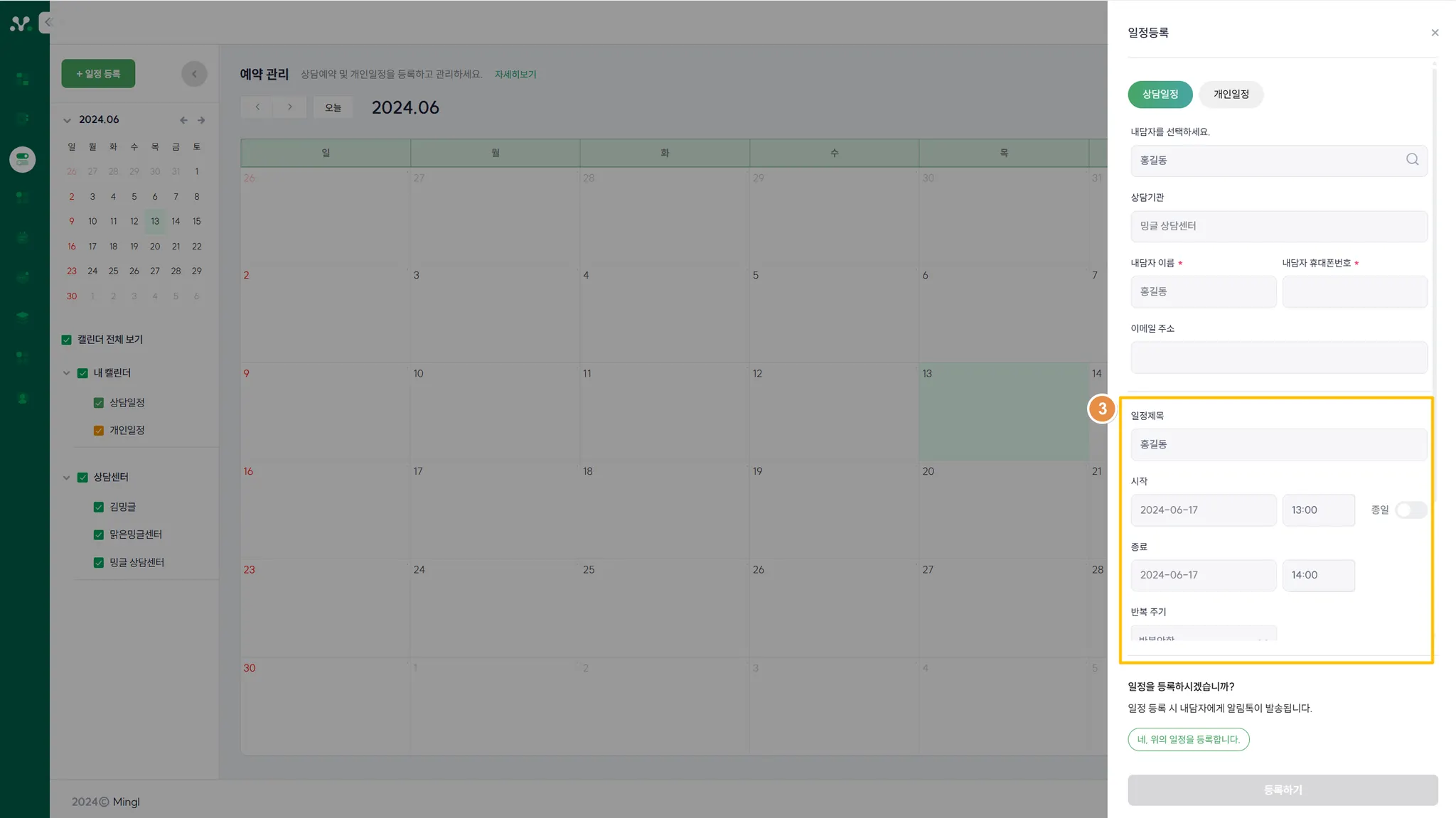Image resolution: width=1456 pixels, height=818 pixels.
Task: Collapse the 내 캘린더 tree group
Action: pyautogui.click(x=67, y=373)
